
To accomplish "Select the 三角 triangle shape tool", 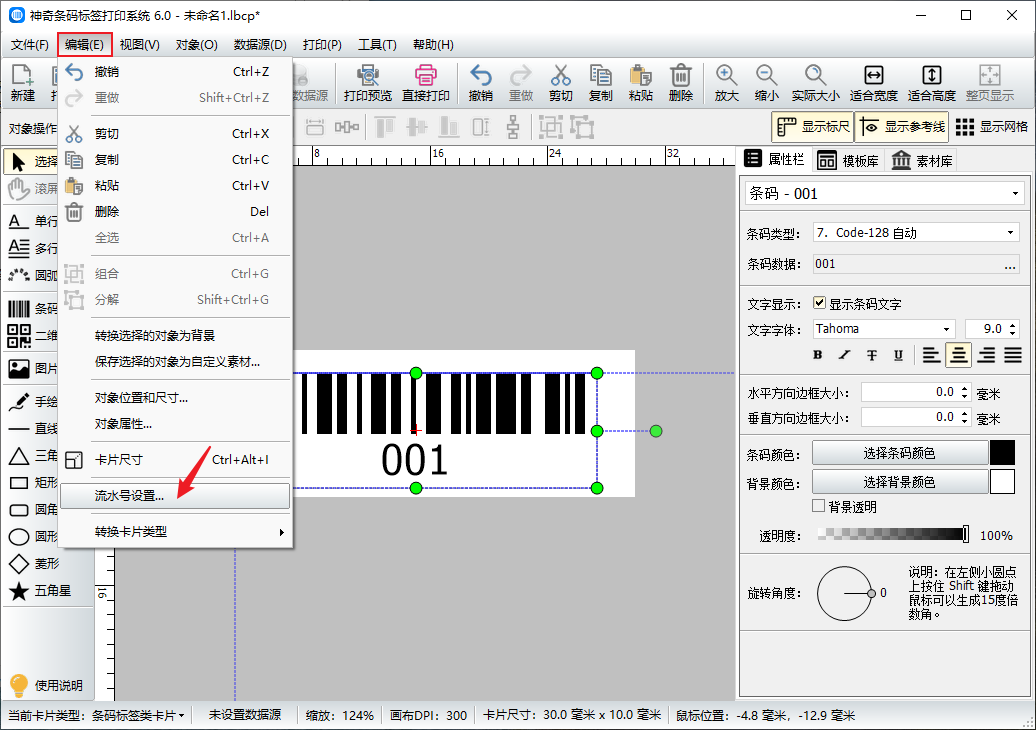I will tap(32, 455).
